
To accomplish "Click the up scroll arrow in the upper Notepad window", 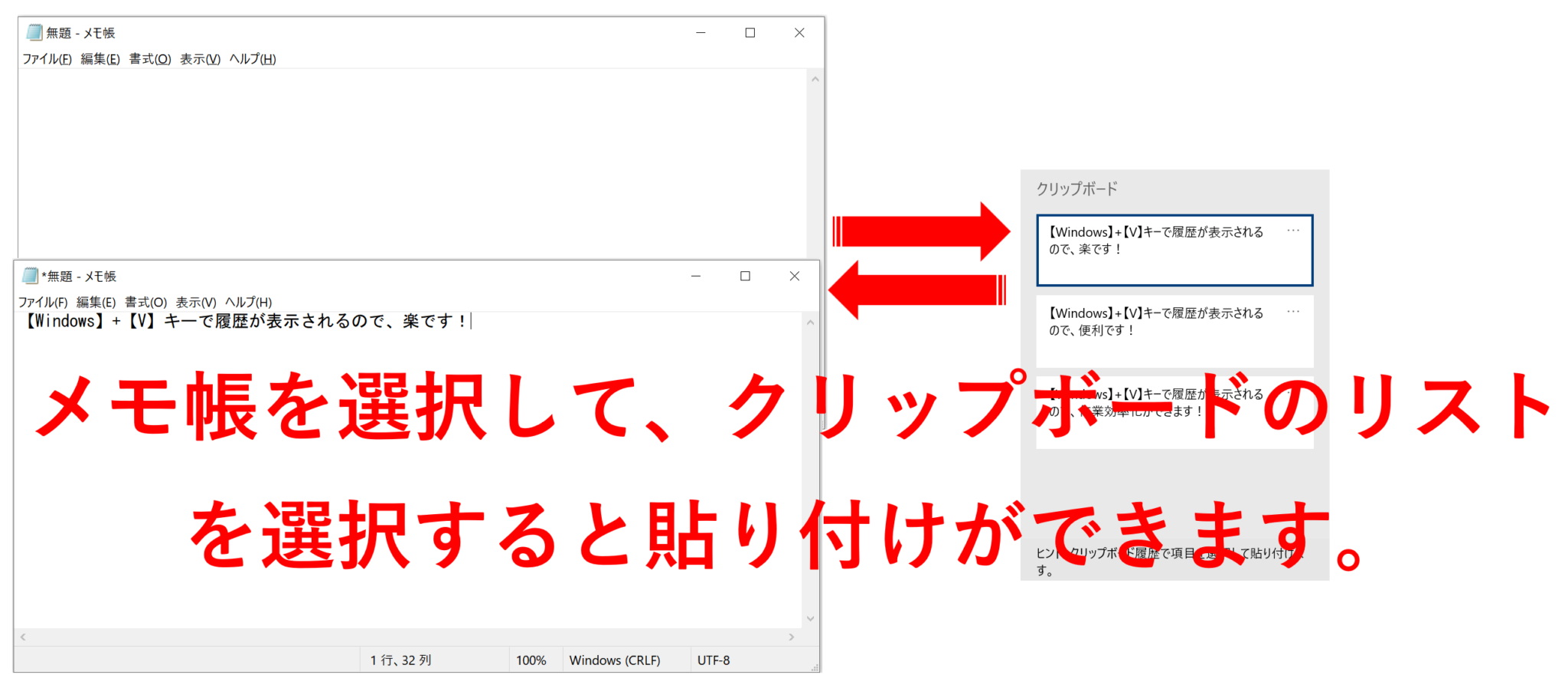I will [x=815, y=79].
